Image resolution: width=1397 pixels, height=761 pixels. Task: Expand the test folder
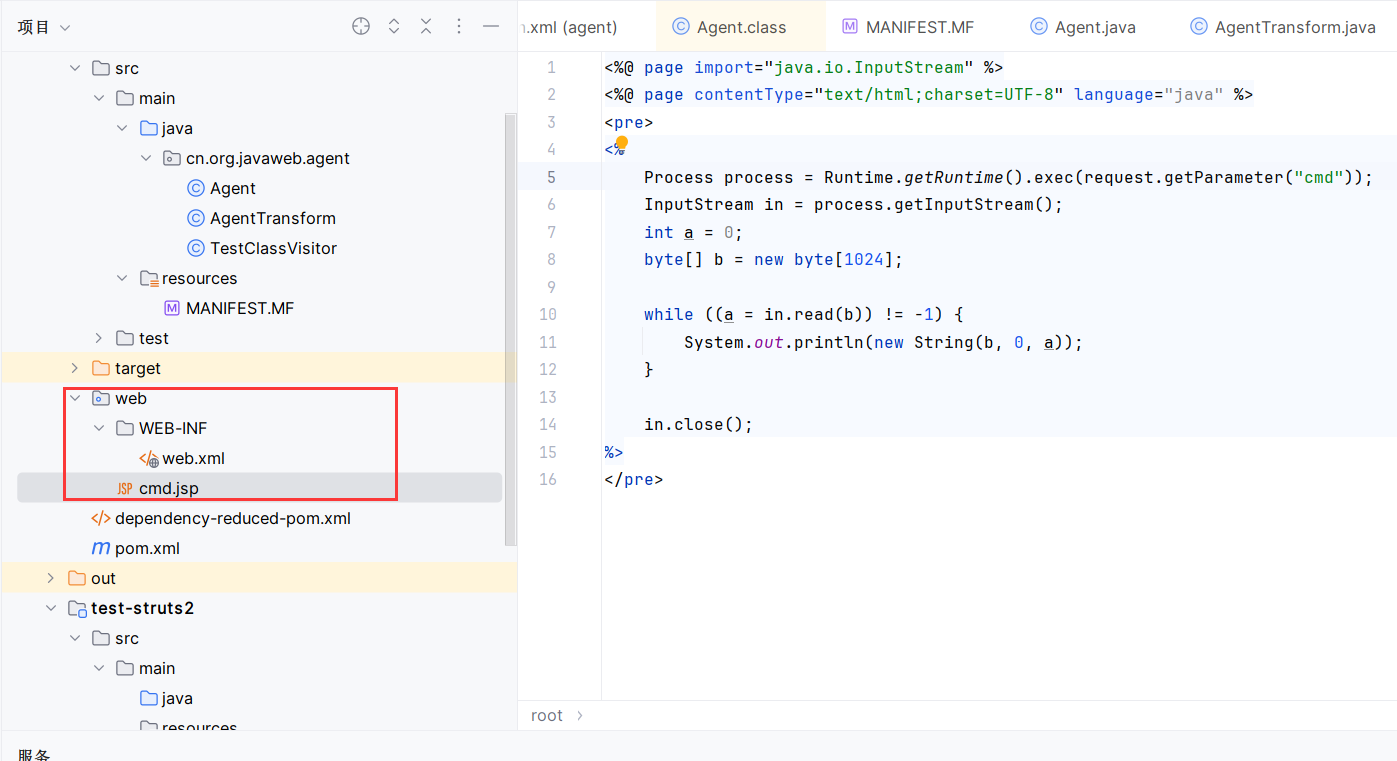click(x=98, y=338)
